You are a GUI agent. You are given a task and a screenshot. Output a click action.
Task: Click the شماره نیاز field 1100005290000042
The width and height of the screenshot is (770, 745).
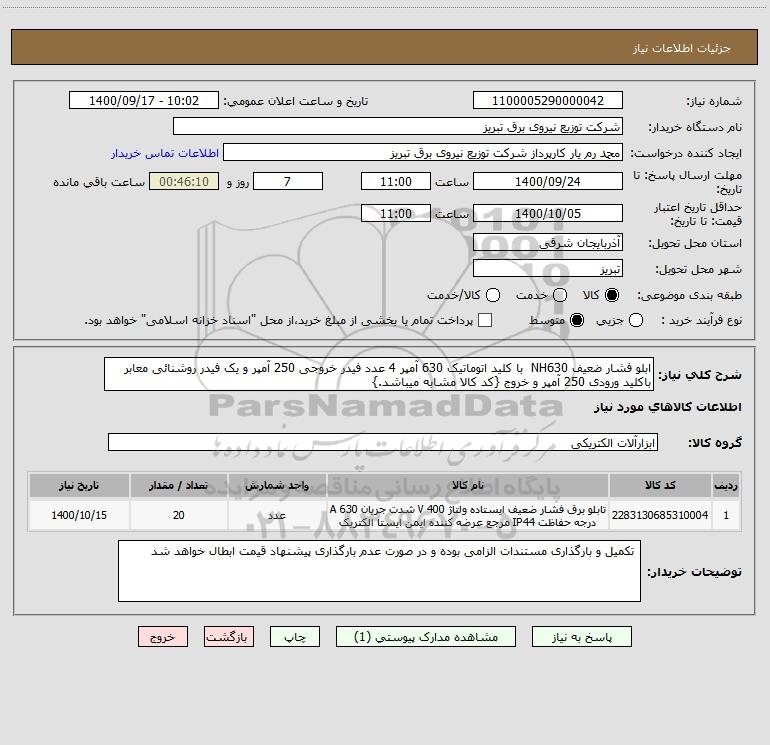[x=548, y=101]
